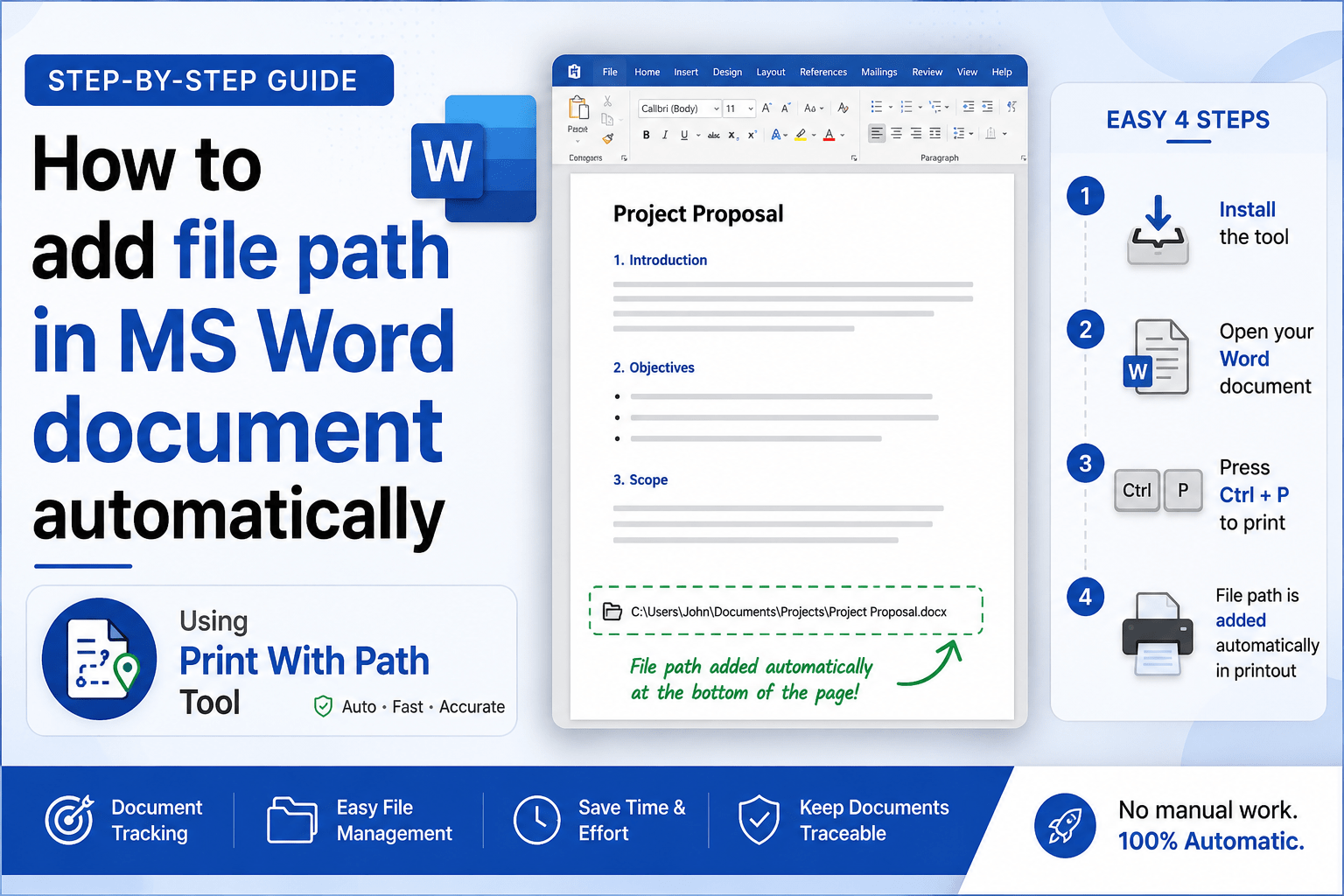Apply a numbered list
1344x896 pixels.
point(906,107)
